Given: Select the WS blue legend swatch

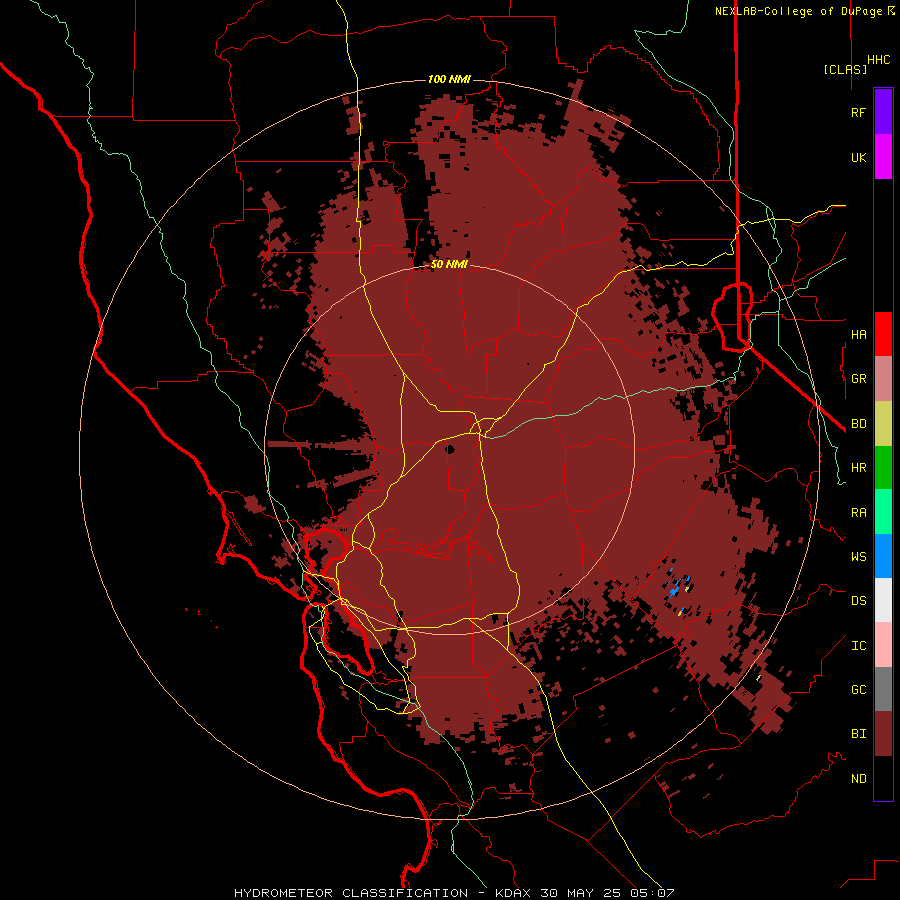Looking at the screenshot, I should (883, 556).
